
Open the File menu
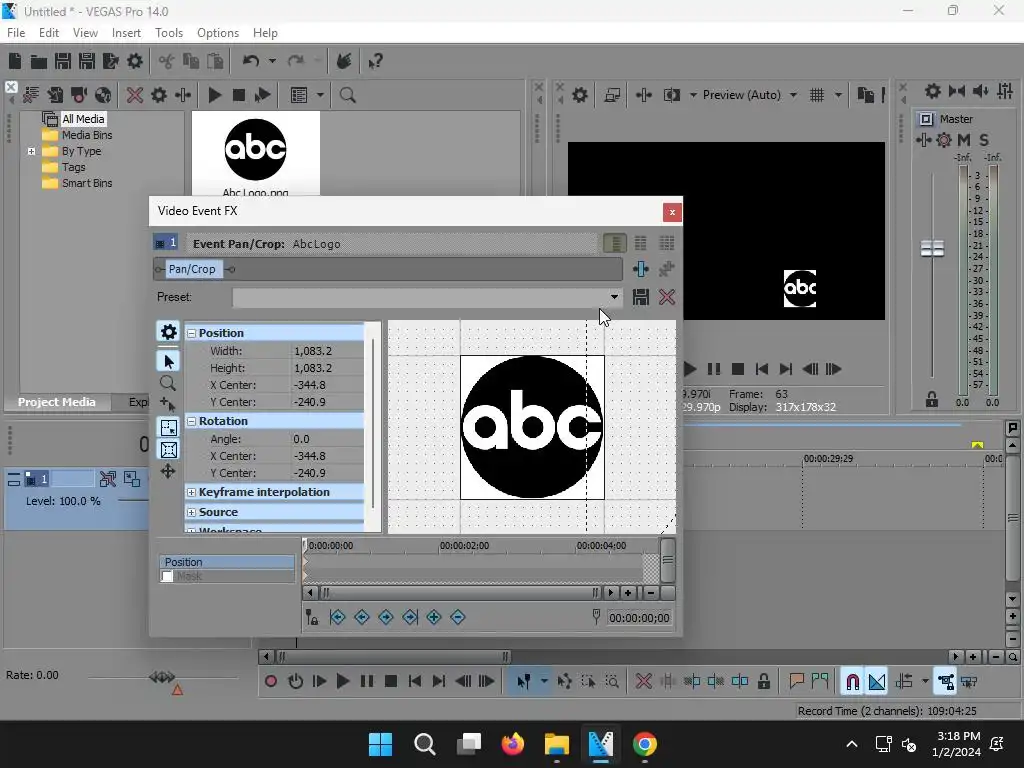coord(16,33)
